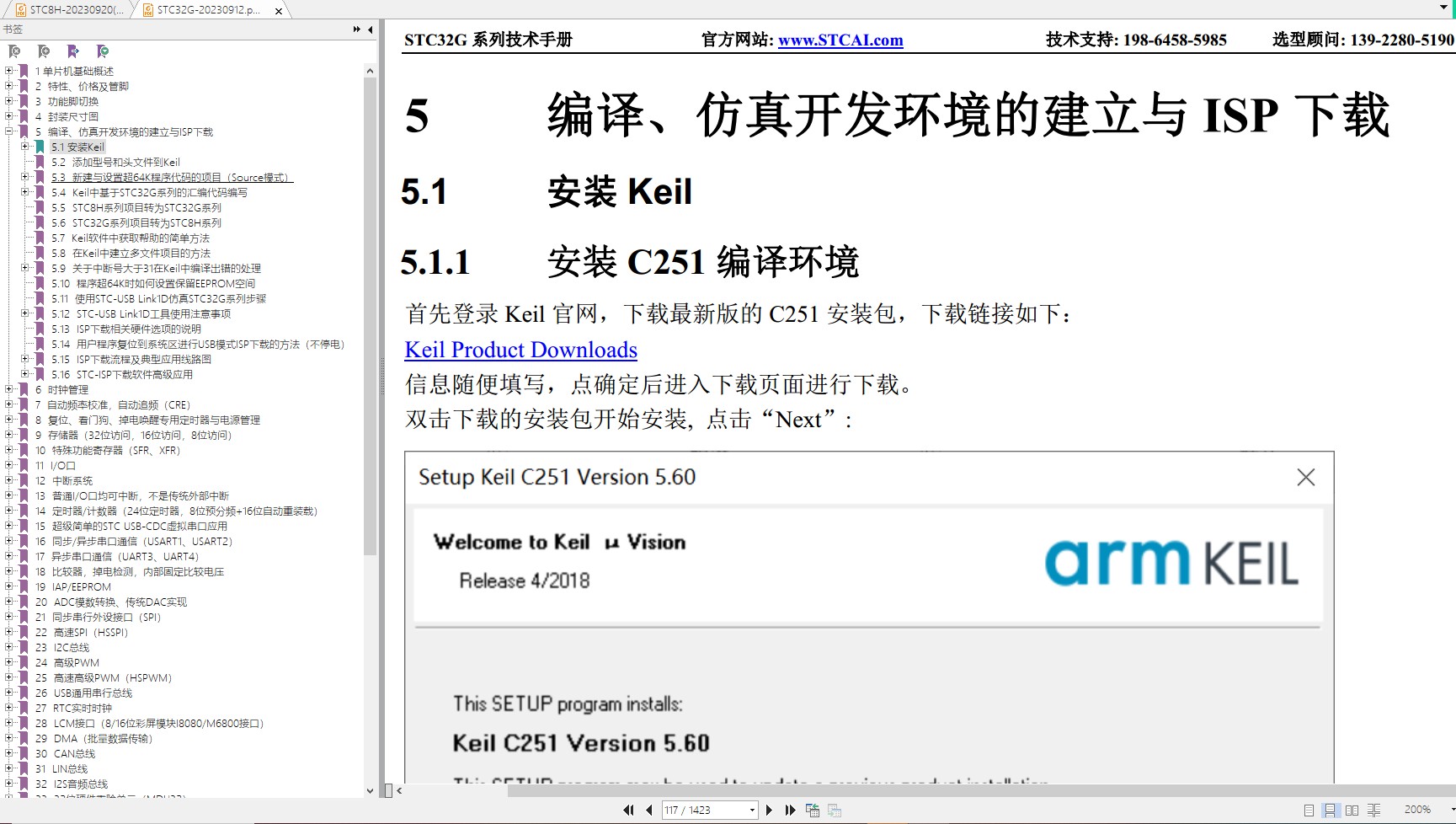Open bookmark 5.13 ISP下载相关硬件选项的说明

[x=126, y=329]
